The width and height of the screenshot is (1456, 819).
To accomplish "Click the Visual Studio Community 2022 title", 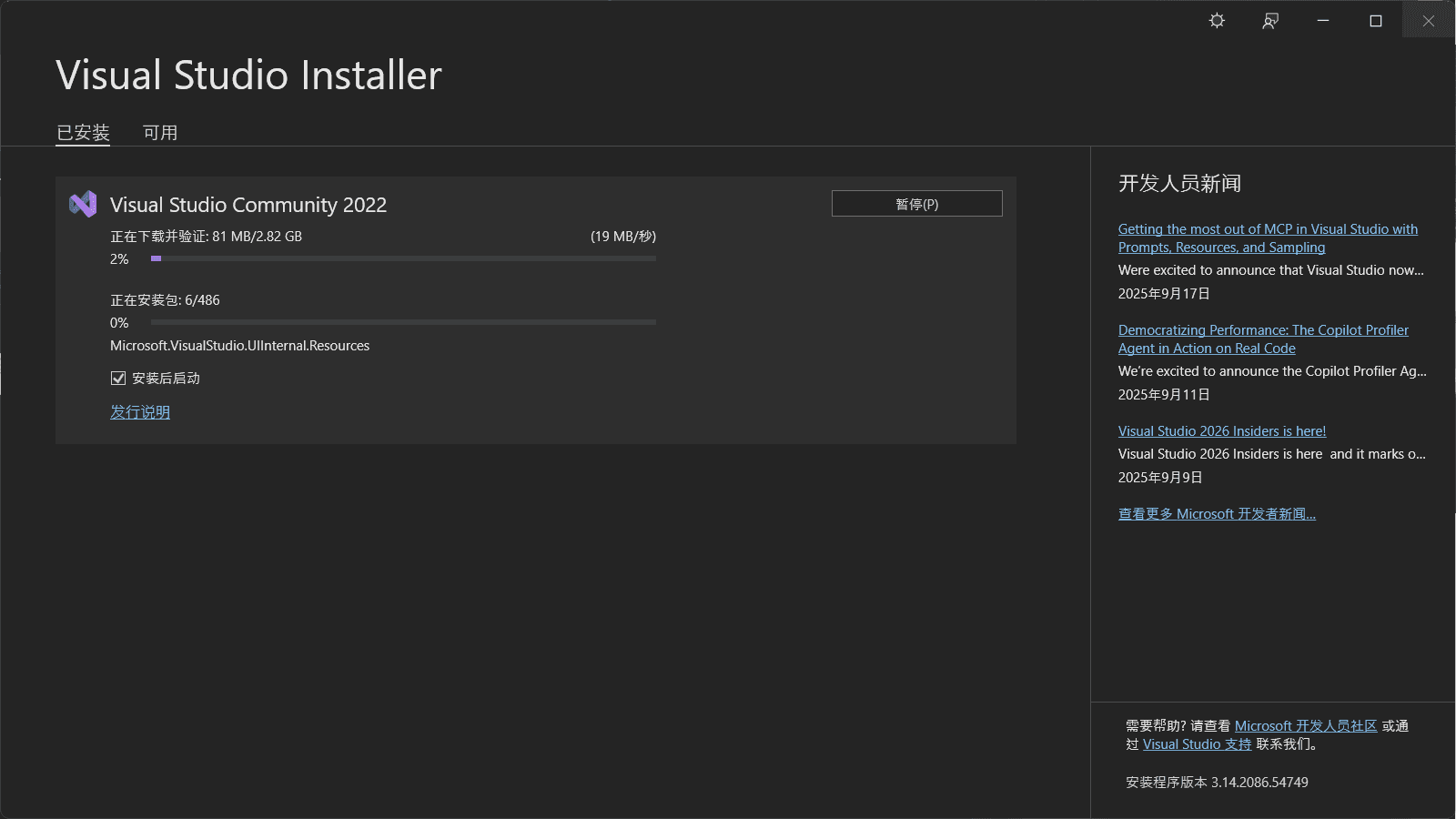I will coord(248,205).
